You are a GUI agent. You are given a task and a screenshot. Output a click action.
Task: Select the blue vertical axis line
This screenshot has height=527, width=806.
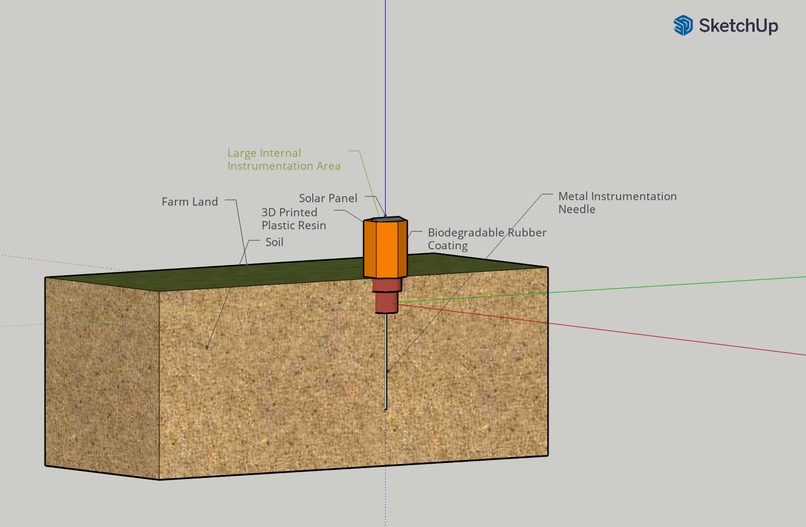pos(386,108)
